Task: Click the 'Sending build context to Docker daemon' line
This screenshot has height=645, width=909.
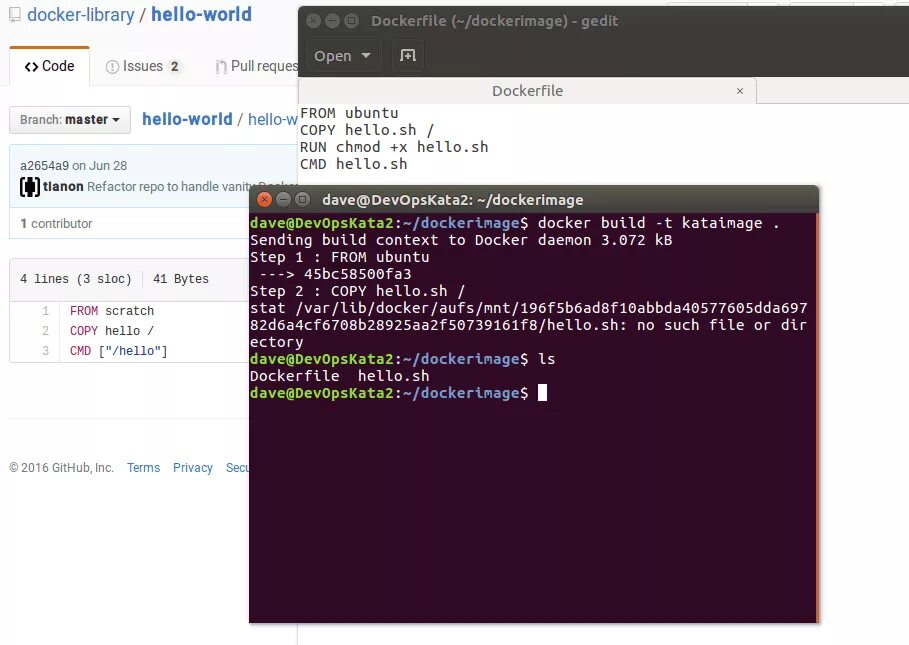Action: [x=461, y=240]
